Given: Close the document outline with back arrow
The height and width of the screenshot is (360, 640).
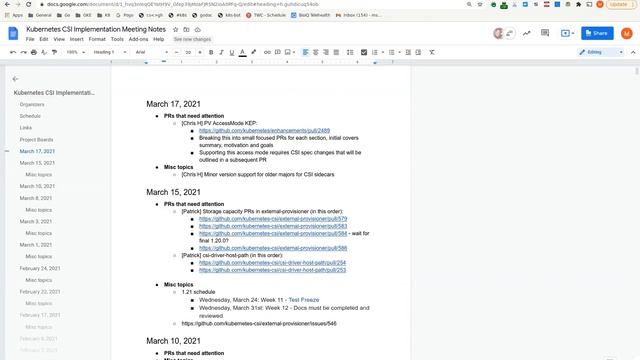Looking at the screenshot, I should tap(16, 79).
